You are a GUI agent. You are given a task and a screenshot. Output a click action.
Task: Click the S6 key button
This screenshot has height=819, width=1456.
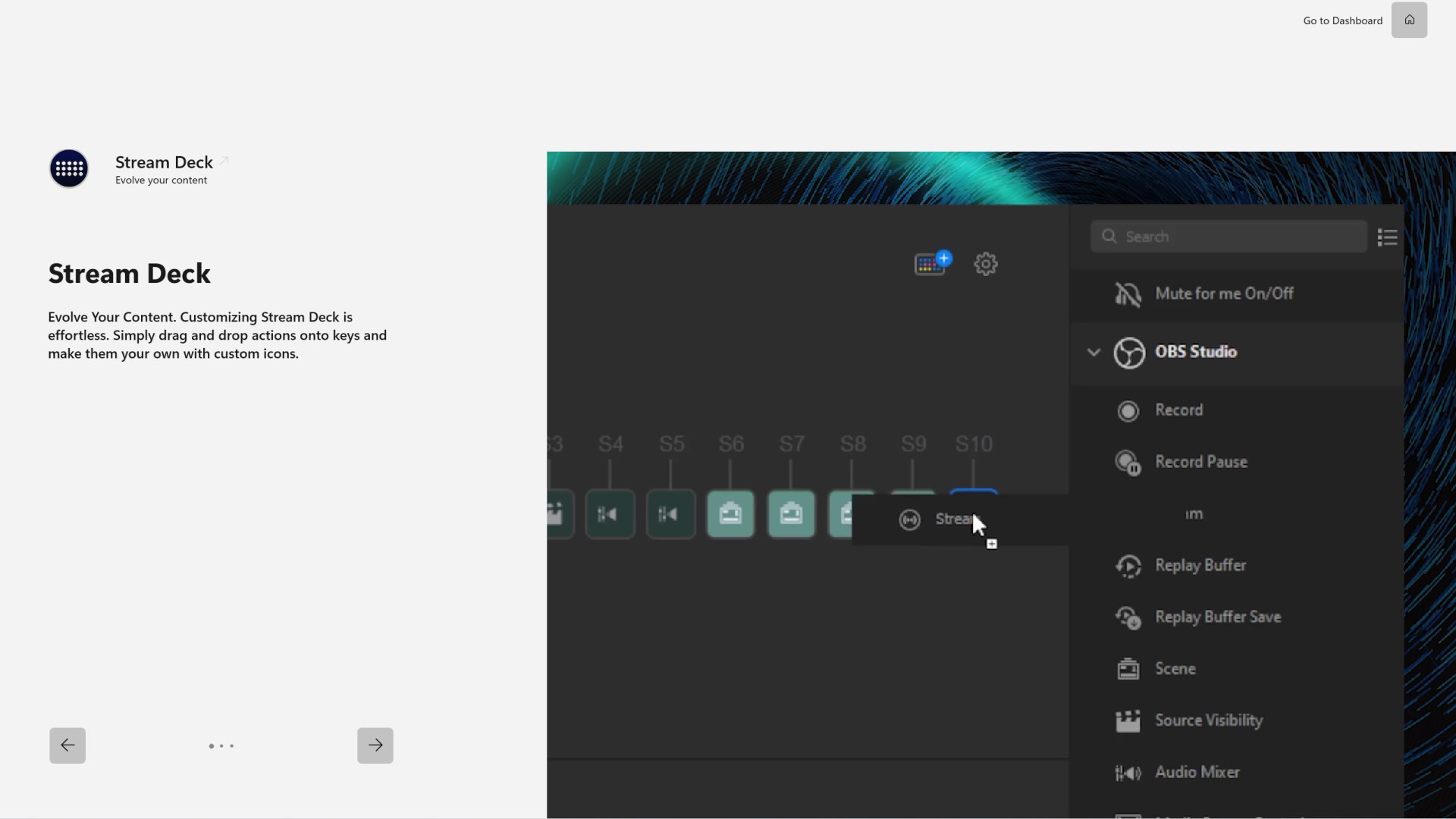tap(730, 514)
